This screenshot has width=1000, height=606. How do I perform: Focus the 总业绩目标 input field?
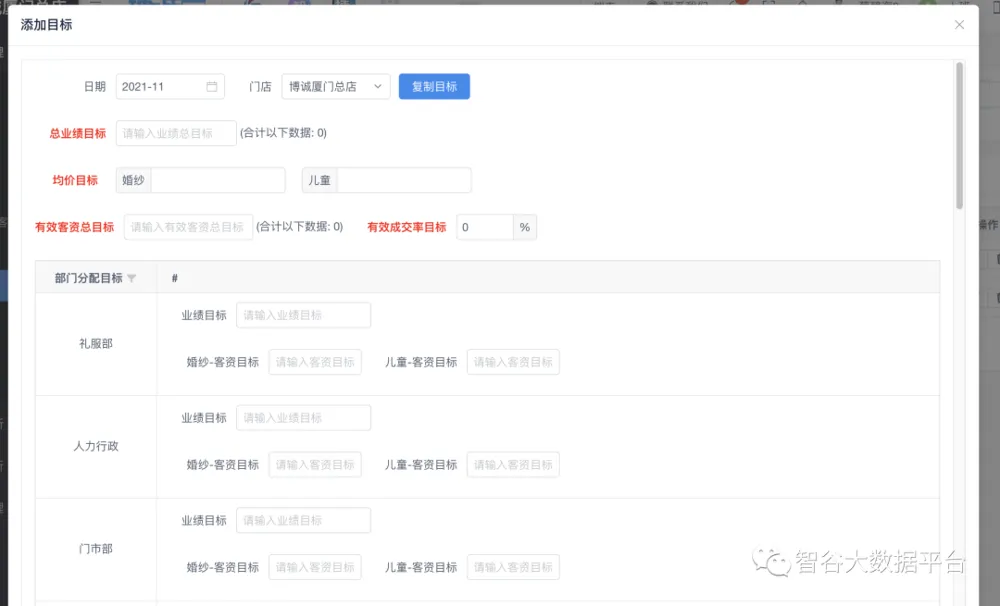(176, 133)
